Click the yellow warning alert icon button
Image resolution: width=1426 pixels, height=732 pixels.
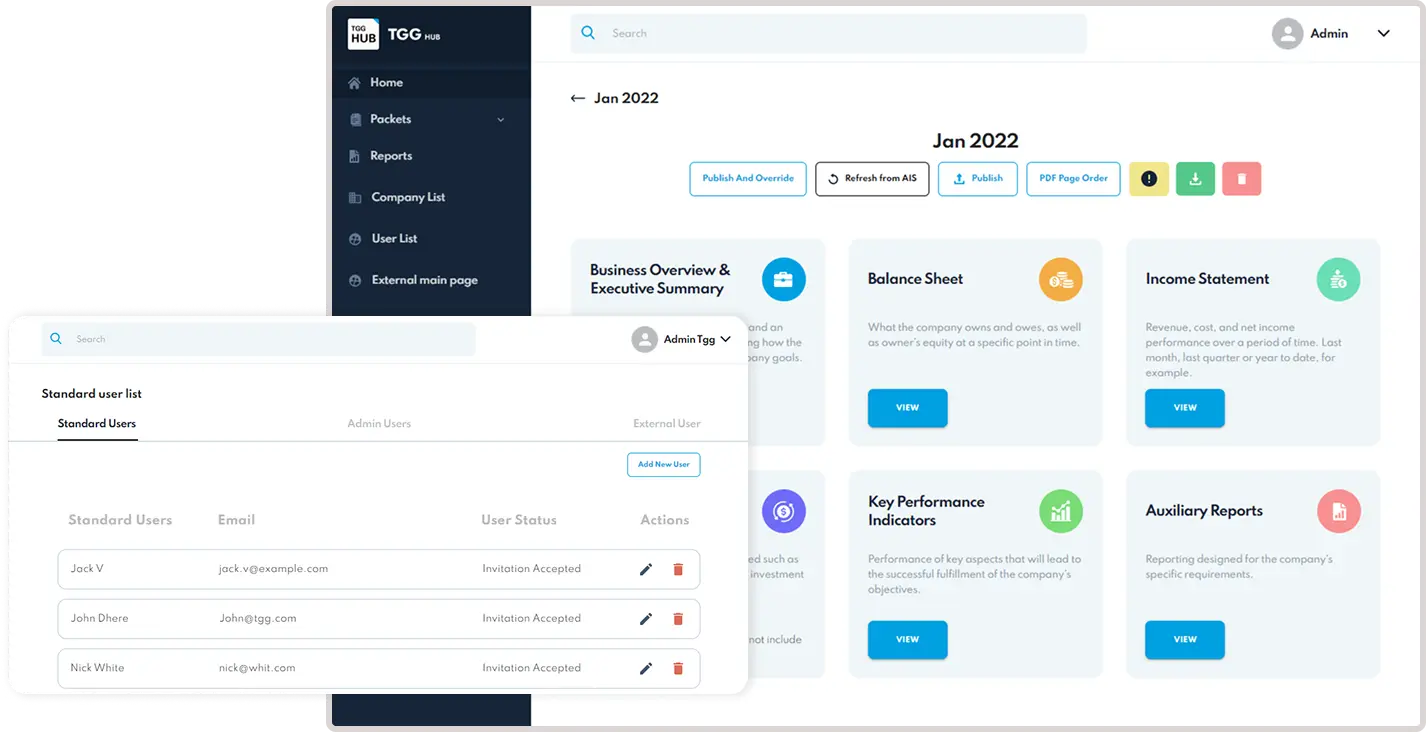coord(1148,179)
